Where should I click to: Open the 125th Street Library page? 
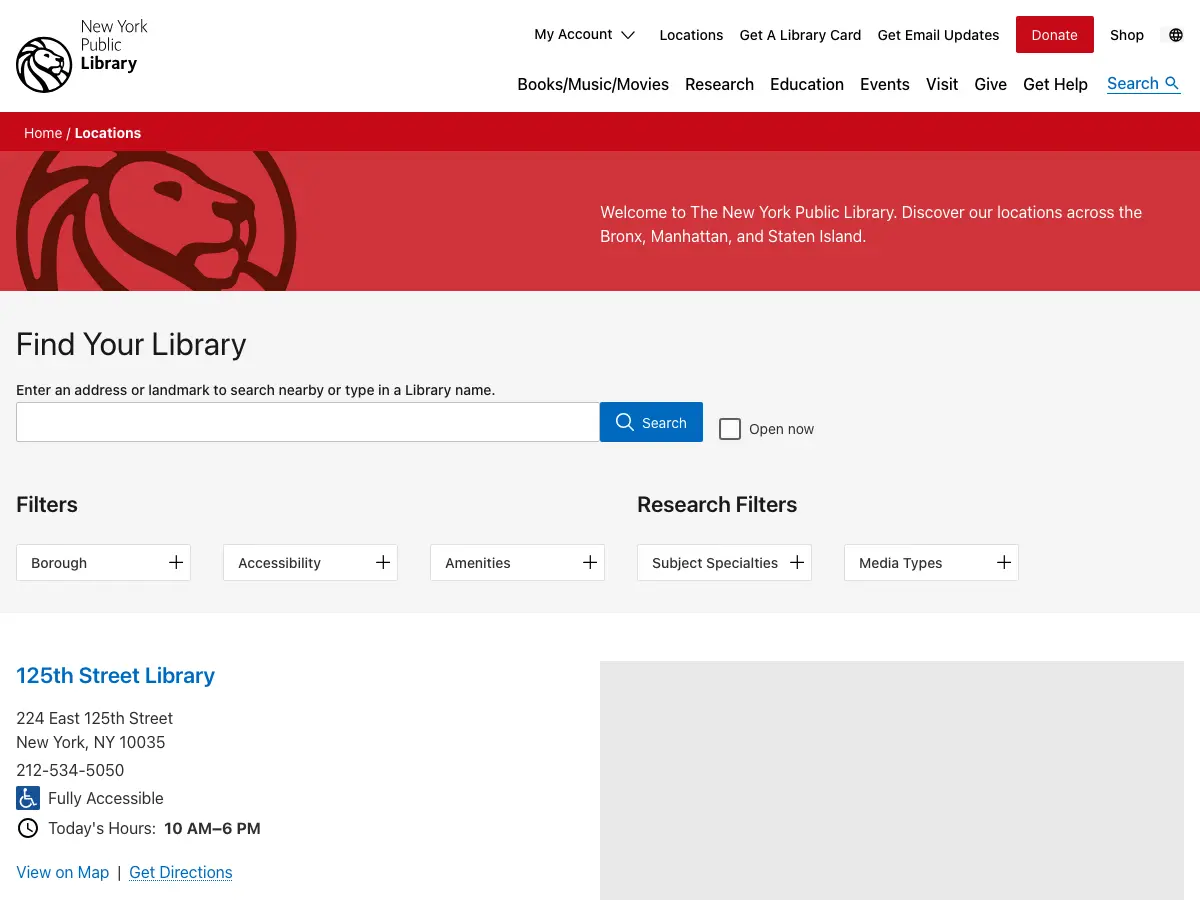[x=115, y=676]
